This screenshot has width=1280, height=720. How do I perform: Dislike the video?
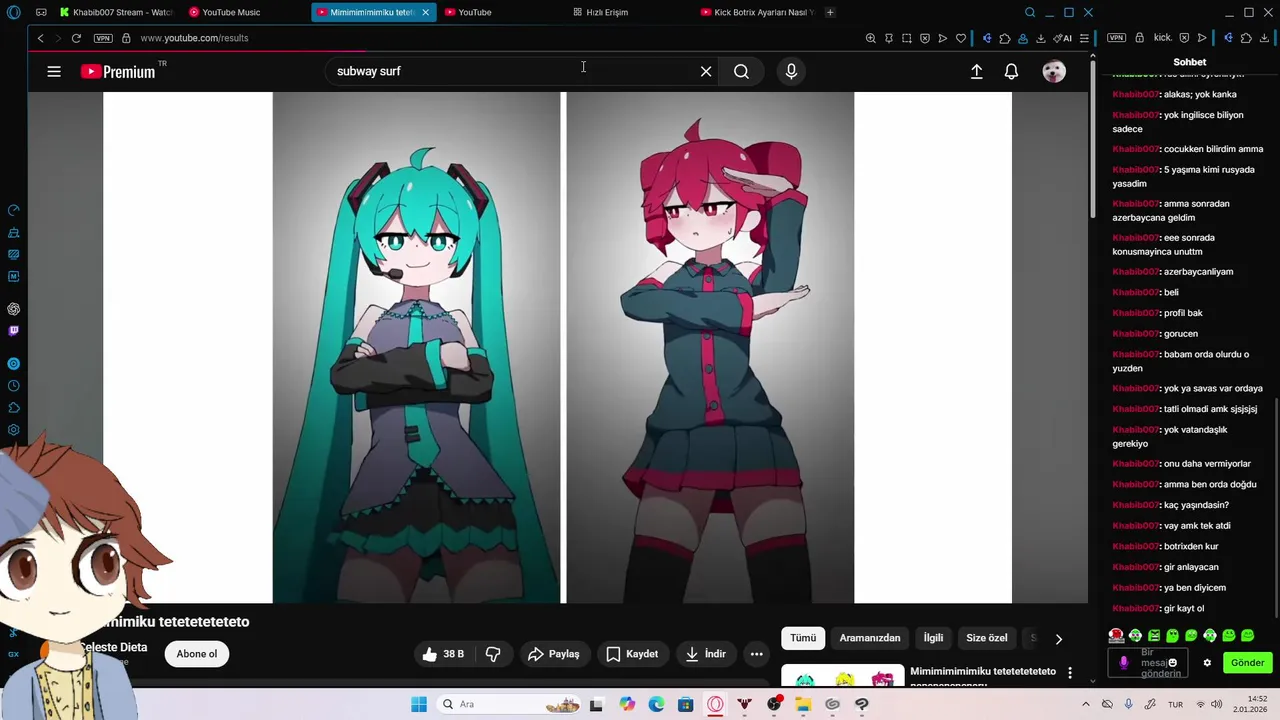pyautogui.click(x=493, y=654)
